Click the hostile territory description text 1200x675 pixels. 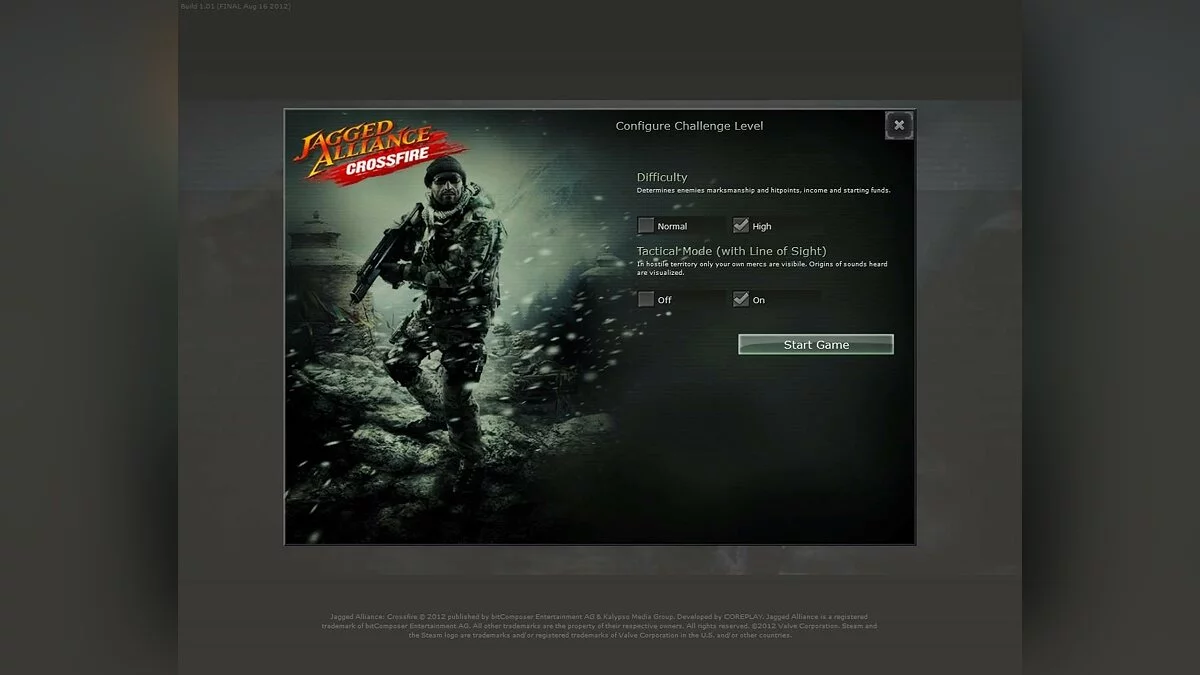pyautogui.click(x=762, y=268)
